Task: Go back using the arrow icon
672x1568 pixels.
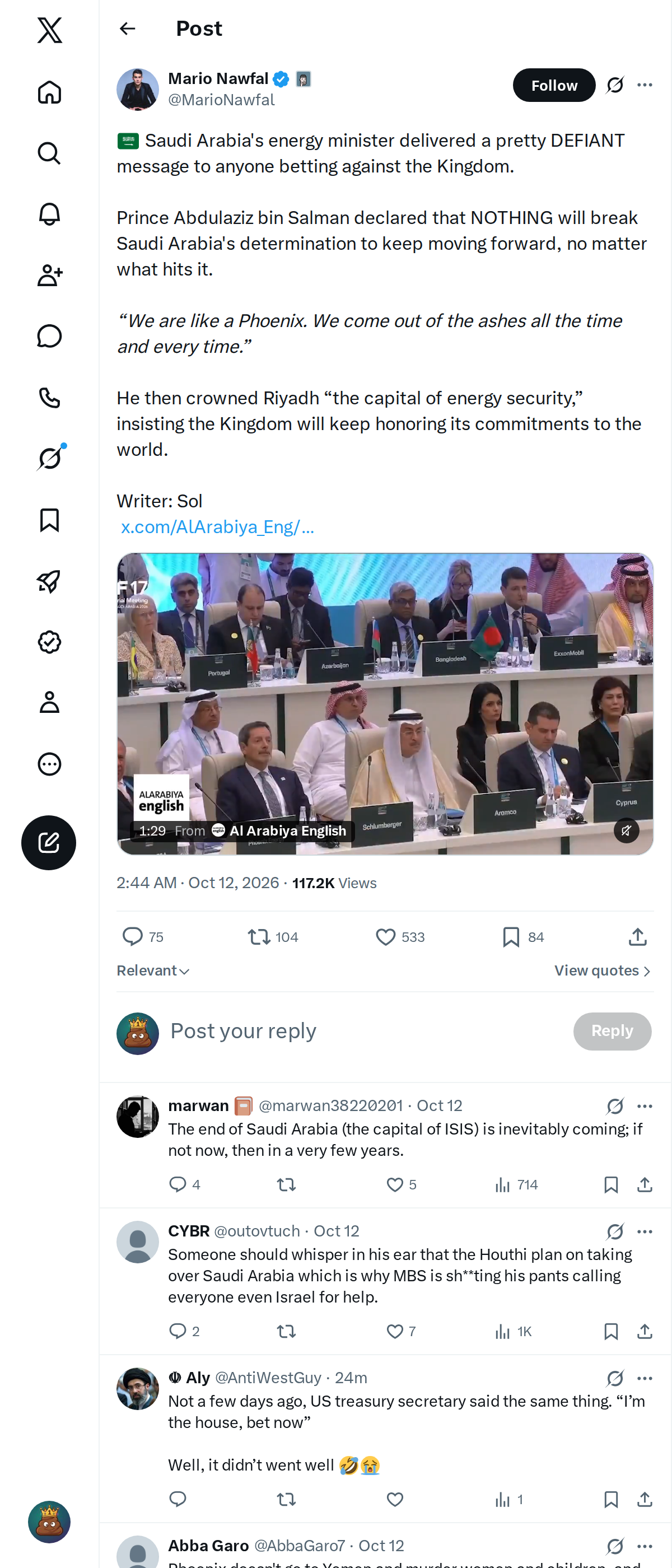Action: [127, 29]
